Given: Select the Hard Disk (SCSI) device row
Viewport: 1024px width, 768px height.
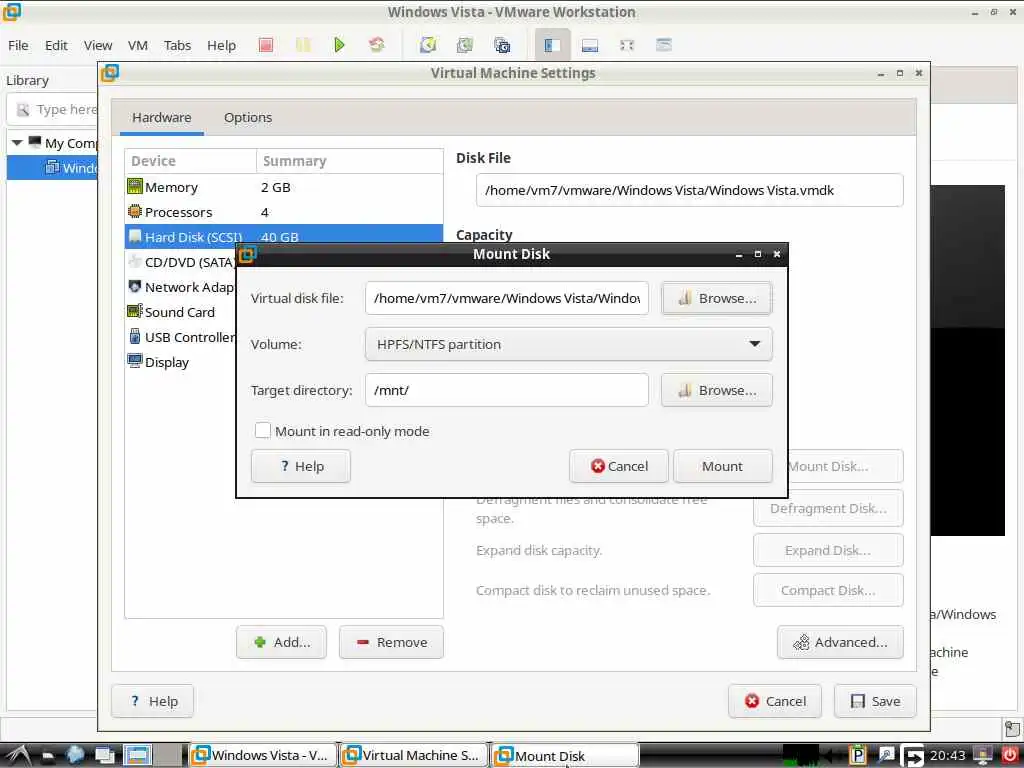Looking at the screenshot, I should pos(283,236).
